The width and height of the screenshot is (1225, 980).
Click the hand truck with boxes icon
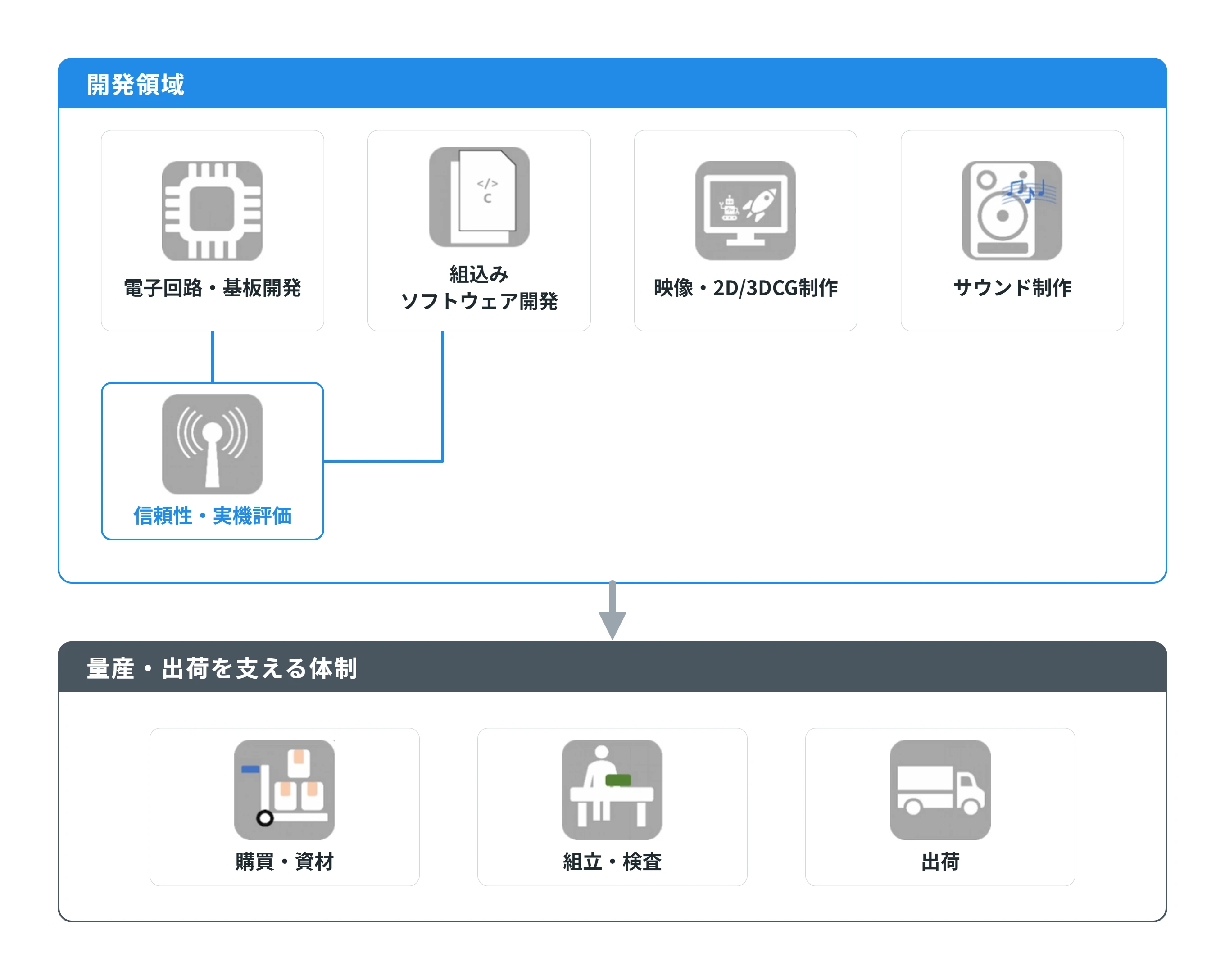click(x=285, y=790)
